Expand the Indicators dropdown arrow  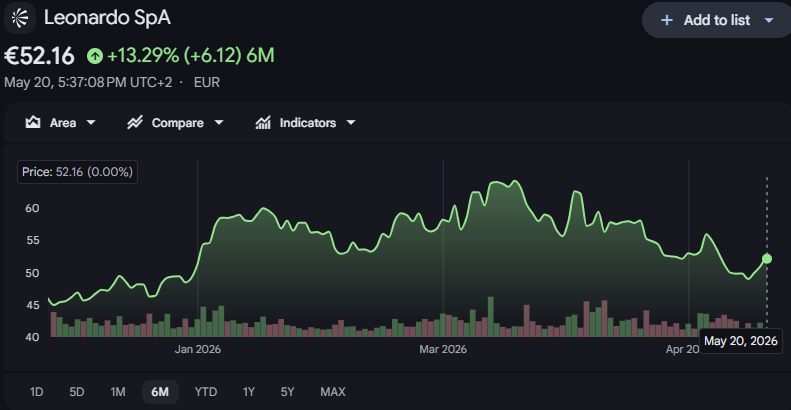tap(351, 123)
